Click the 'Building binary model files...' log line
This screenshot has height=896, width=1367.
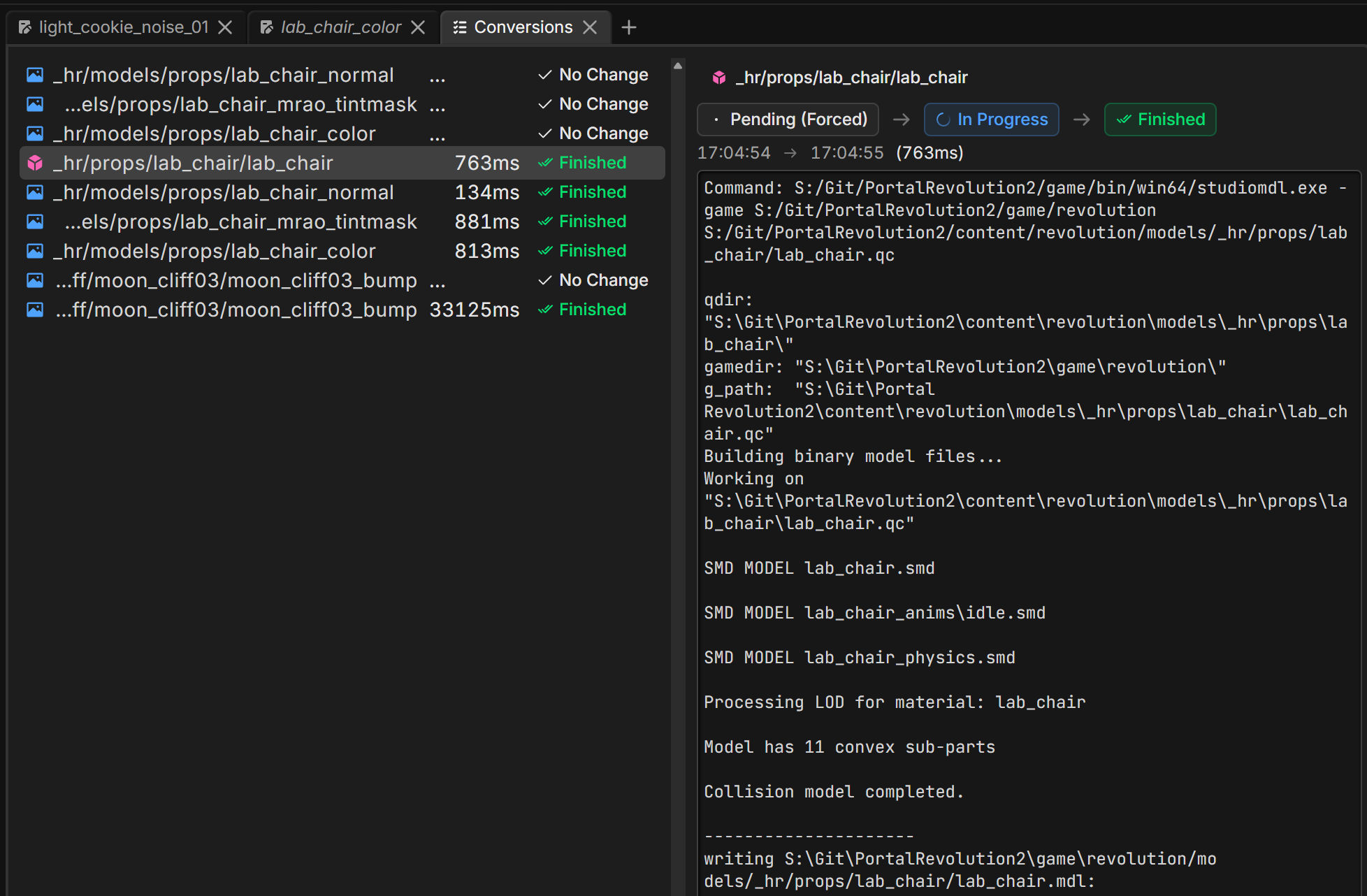(853, 456)
